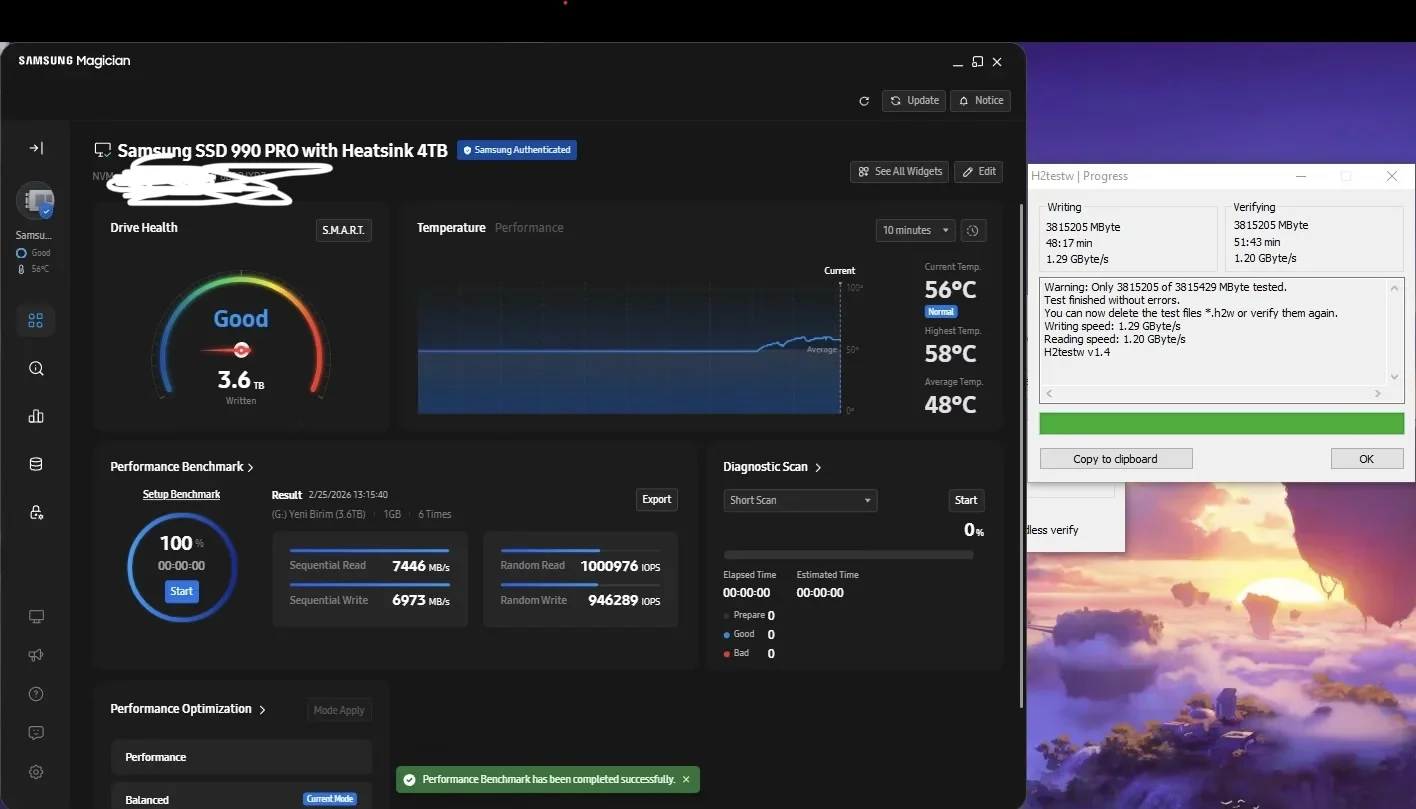1416x809 pixels.
Task: Switch to the Performance graph tab
Action: (x=529, y=228)
